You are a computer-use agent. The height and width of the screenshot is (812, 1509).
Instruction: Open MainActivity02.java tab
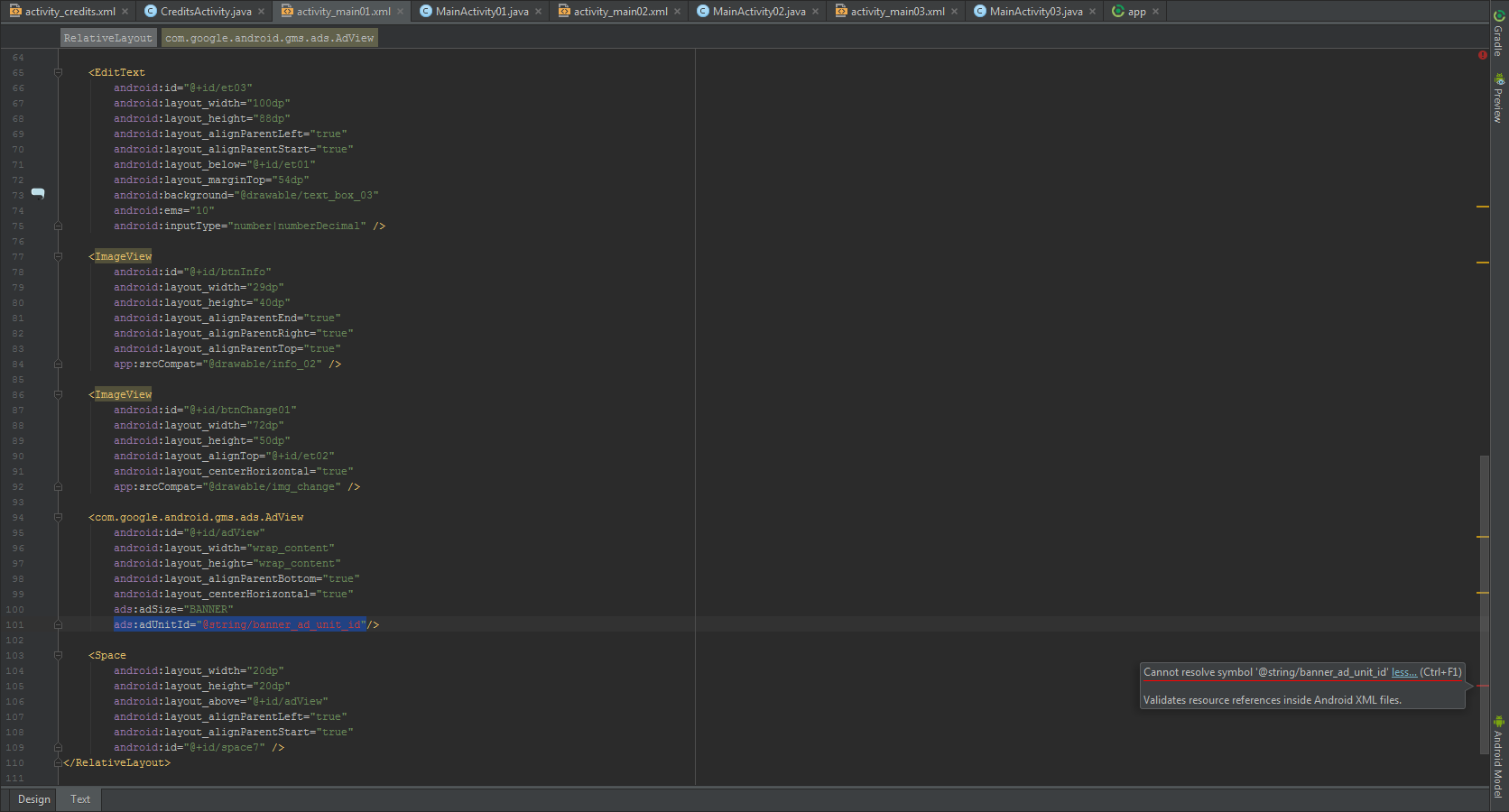pos(759,12)
